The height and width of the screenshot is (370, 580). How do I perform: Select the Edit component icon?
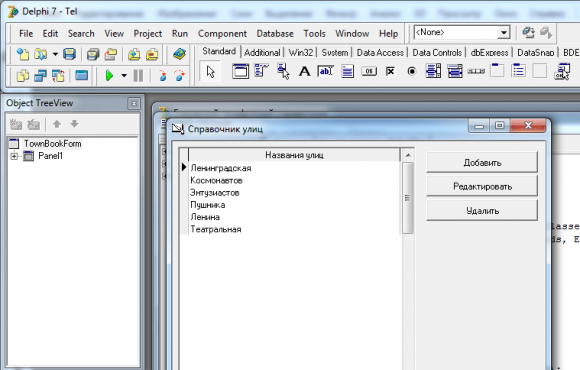pos(326,71)
